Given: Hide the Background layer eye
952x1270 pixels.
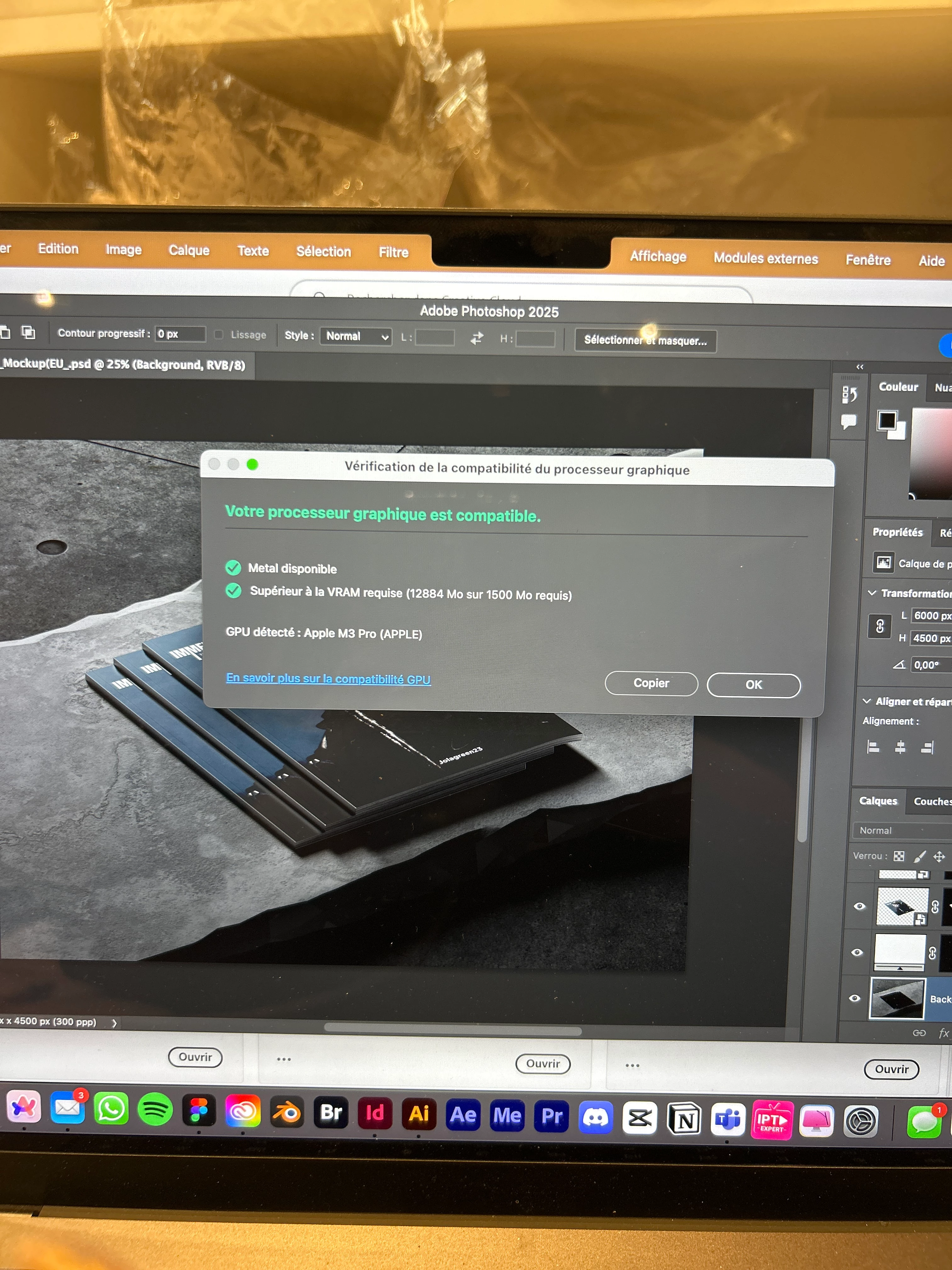Looking at the screenshot, I should [x=854, y=998].
